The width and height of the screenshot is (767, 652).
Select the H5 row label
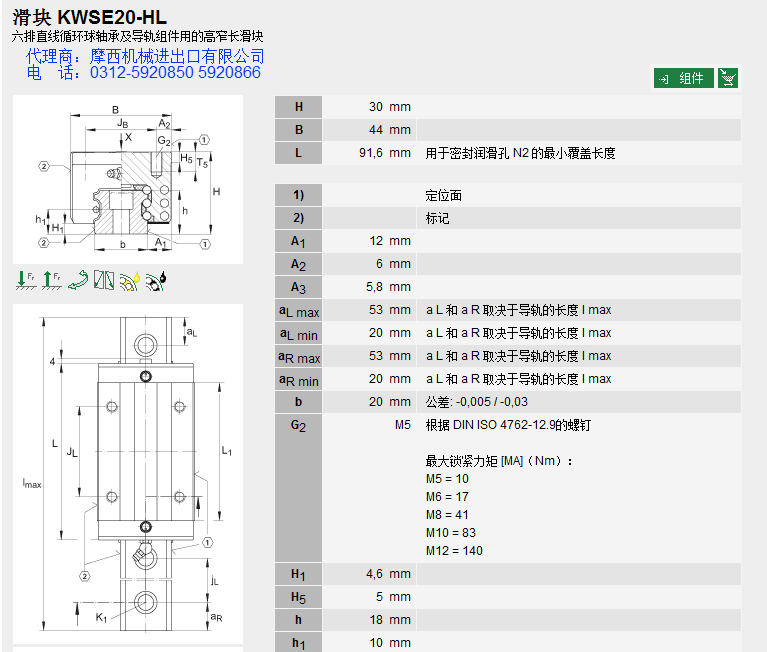click(298, 597)
